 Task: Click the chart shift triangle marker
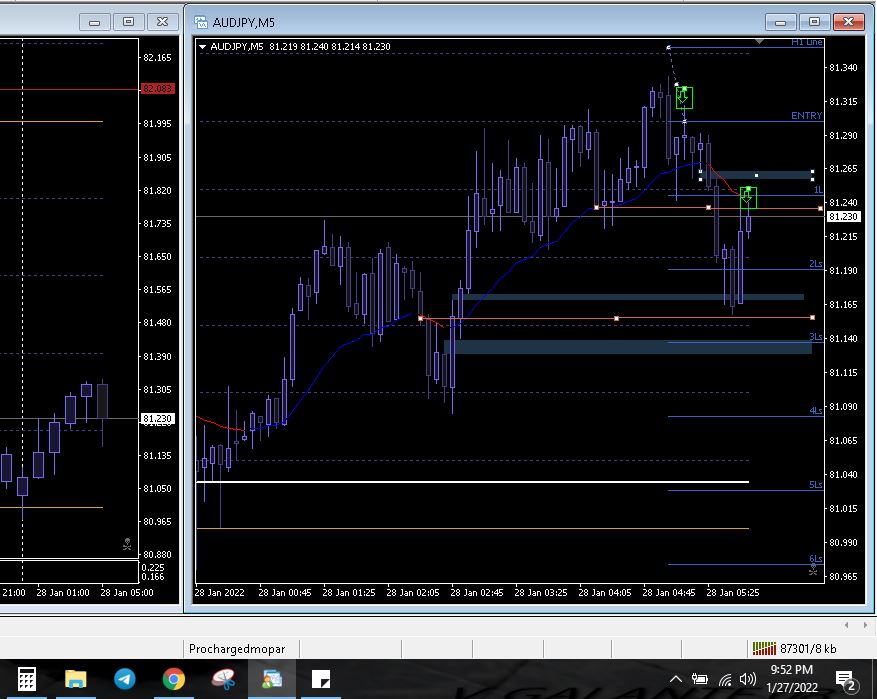point(760,43)
